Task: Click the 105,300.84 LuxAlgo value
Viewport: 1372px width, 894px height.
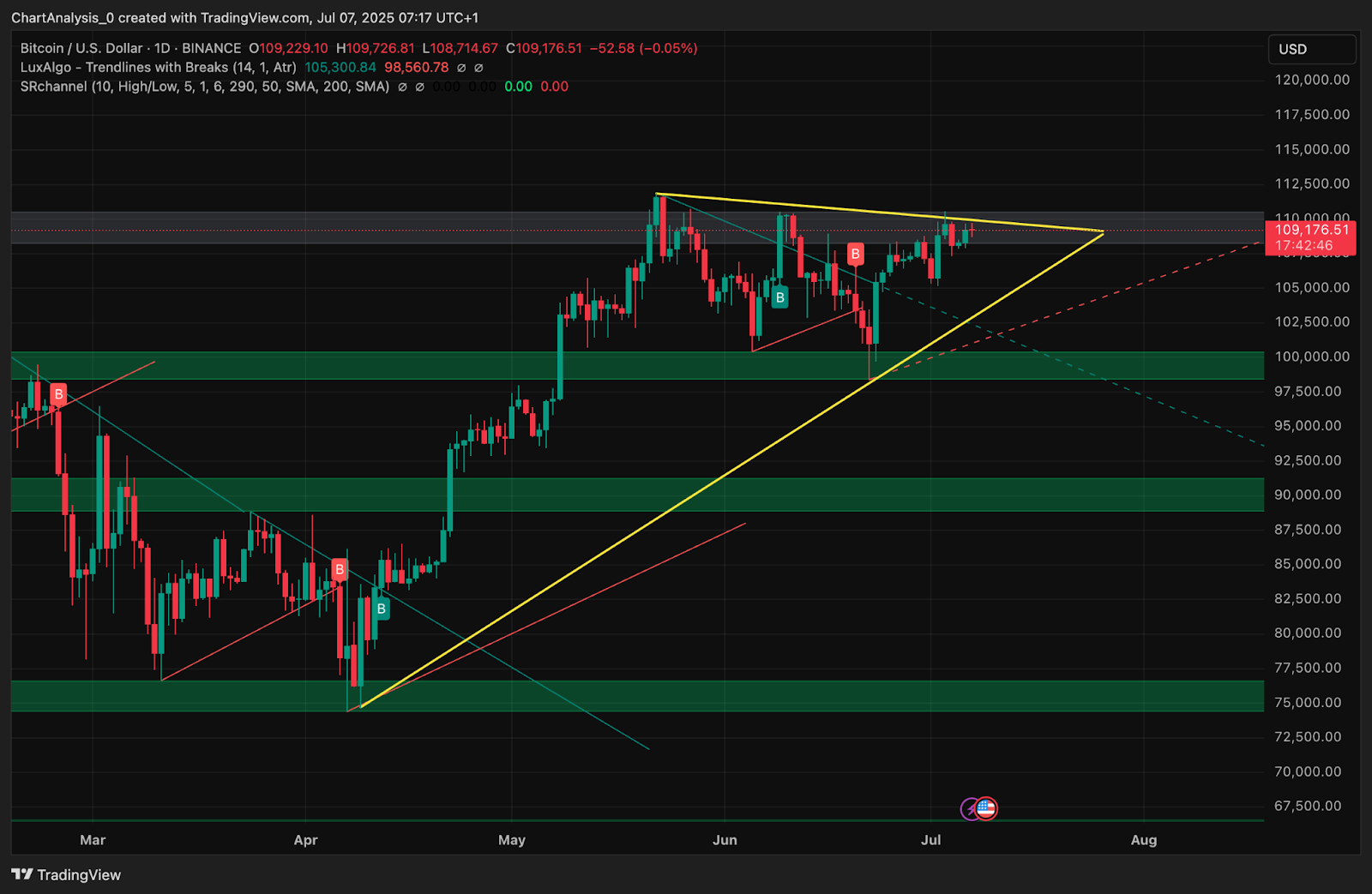Action: click(340, 67)
